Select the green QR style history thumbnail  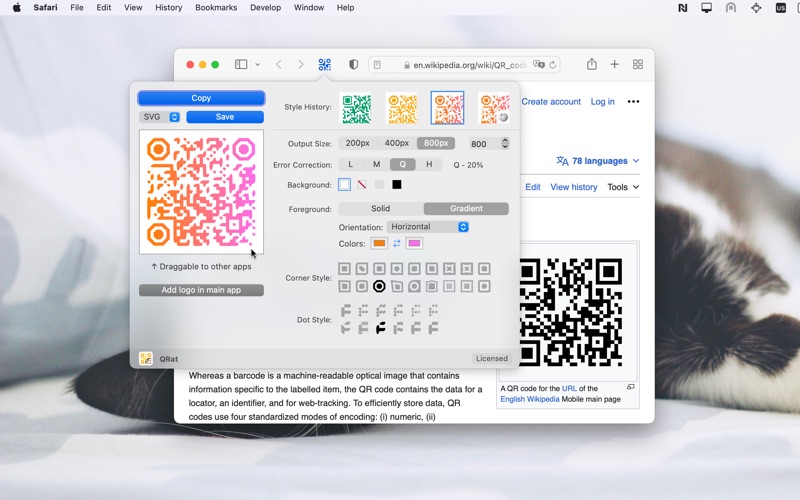click(x=356, y=108)
